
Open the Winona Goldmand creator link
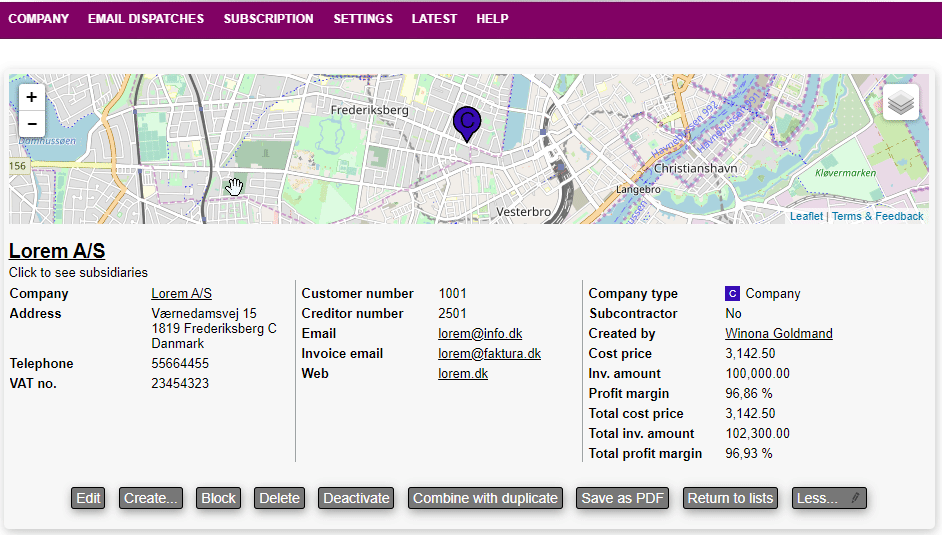[778, 334]
